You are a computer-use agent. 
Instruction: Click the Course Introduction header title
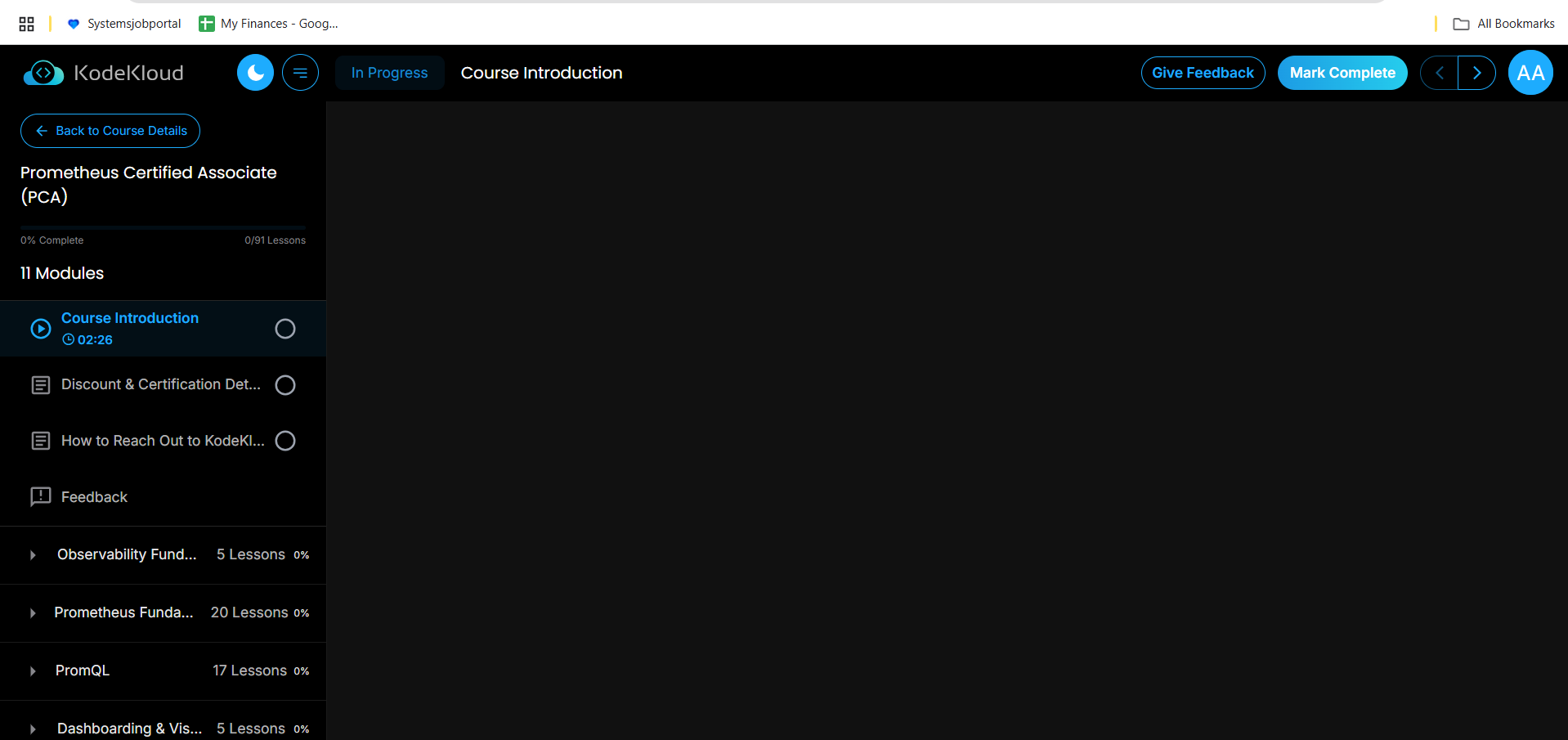(x=541, y=73)
